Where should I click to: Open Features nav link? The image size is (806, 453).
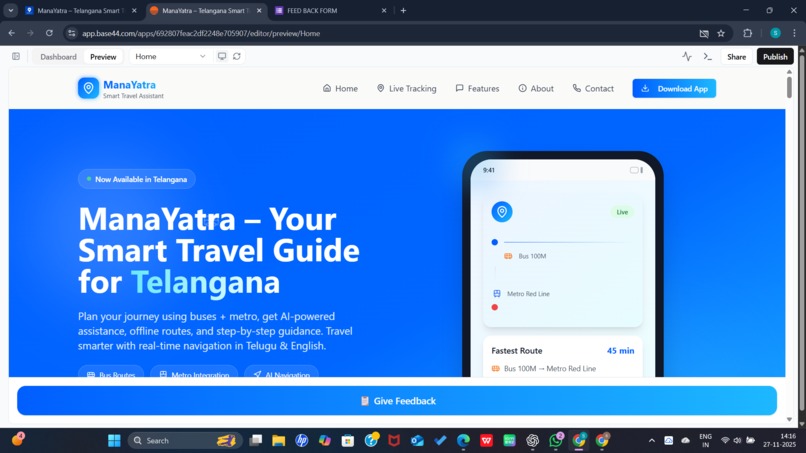coord(477,88)
